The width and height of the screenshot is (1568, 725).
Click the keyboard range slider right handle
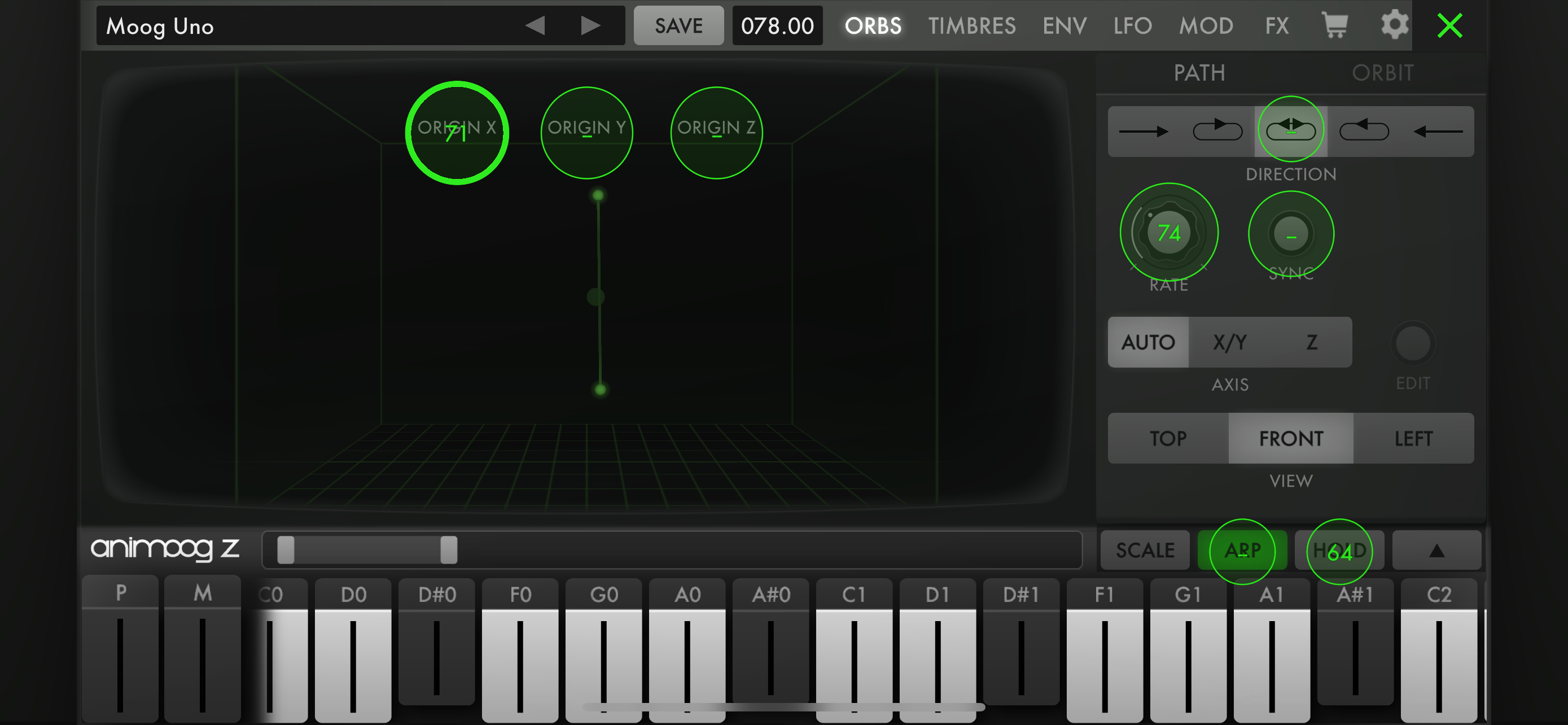pos(449,550)
